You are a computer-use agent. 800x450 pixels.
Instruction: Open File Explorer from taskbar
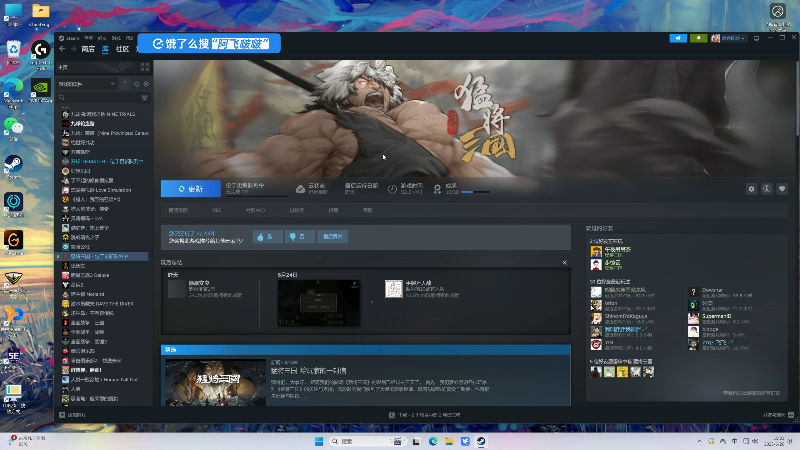[449, 441]
